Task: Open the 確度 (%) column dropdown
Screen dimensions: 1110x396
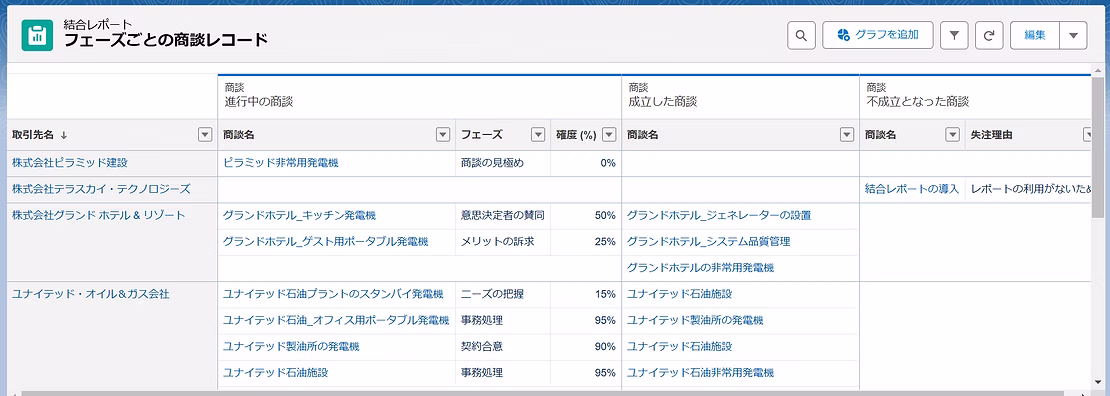Action: click(608, 135)
